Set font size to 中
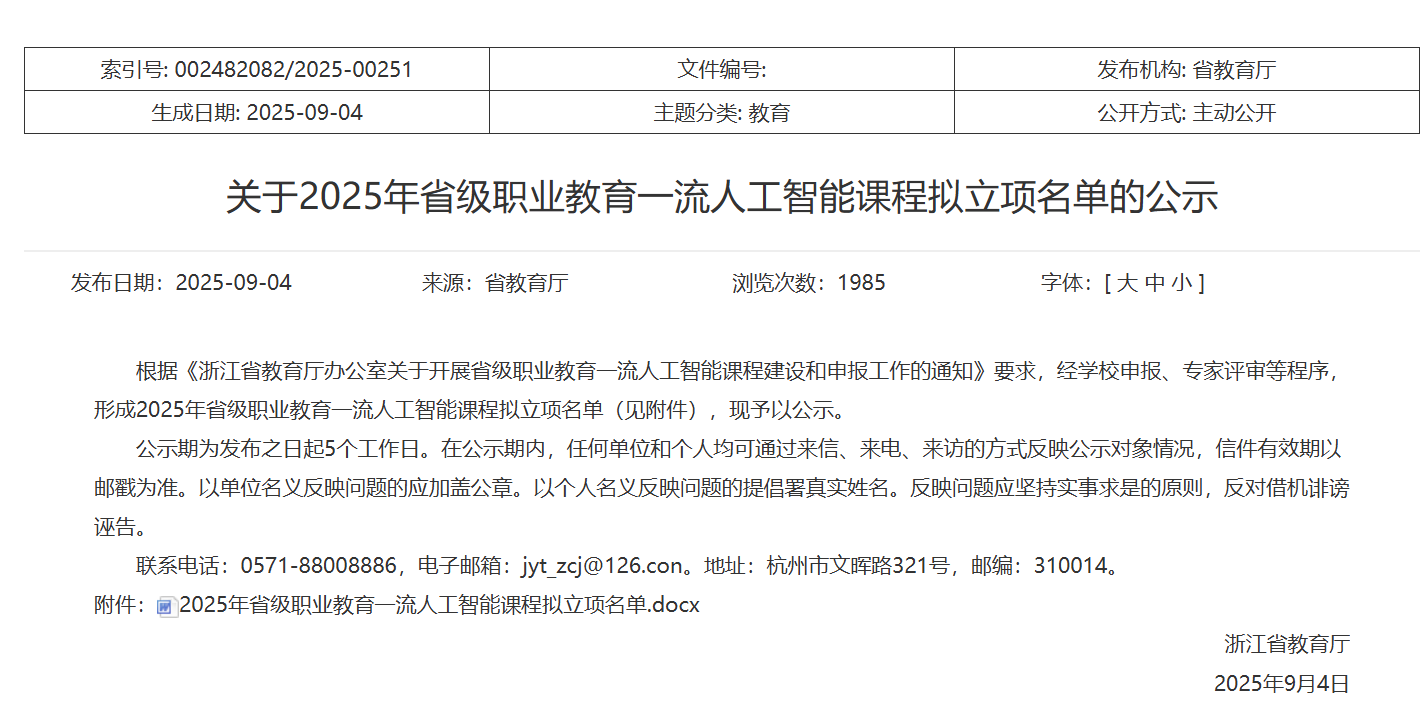Image resolution: width=1428 pixels, height=720 pixels. click(1154, 283)
